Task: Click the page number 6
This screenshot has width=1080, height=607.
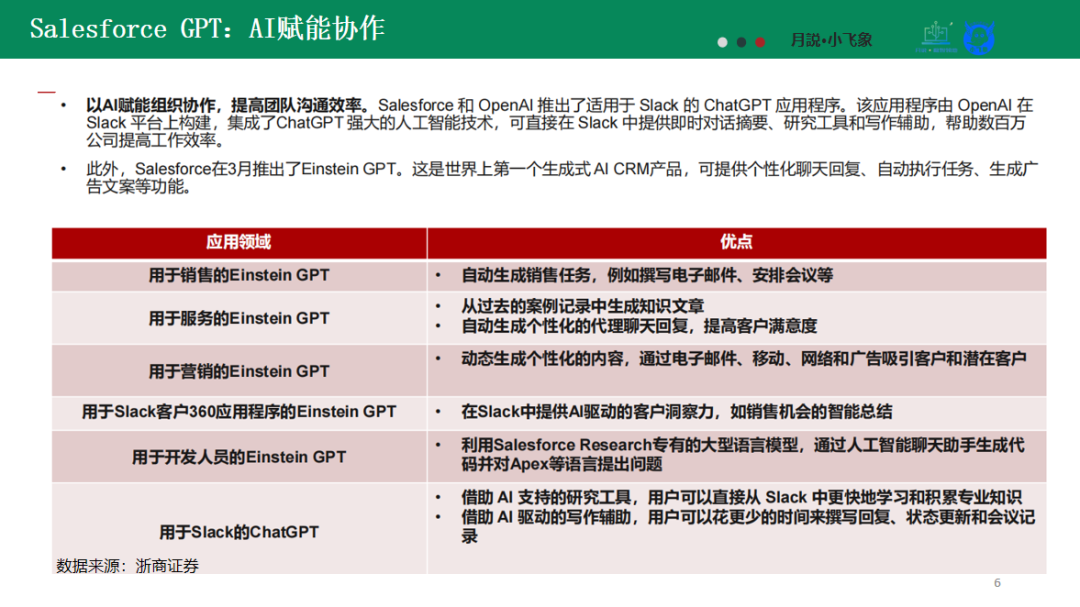Action: [x=997, y=583]
